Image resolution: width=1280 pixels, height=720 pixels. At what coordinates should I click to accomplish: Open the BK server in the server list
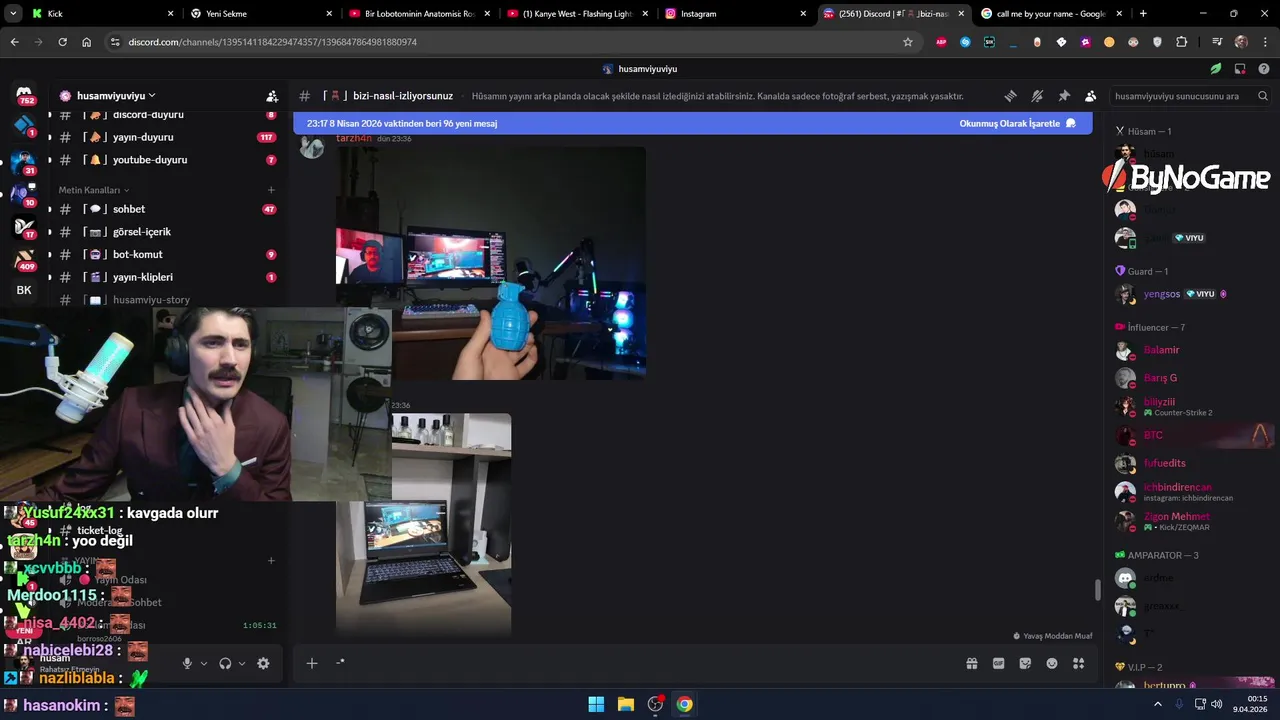[24, 290]
